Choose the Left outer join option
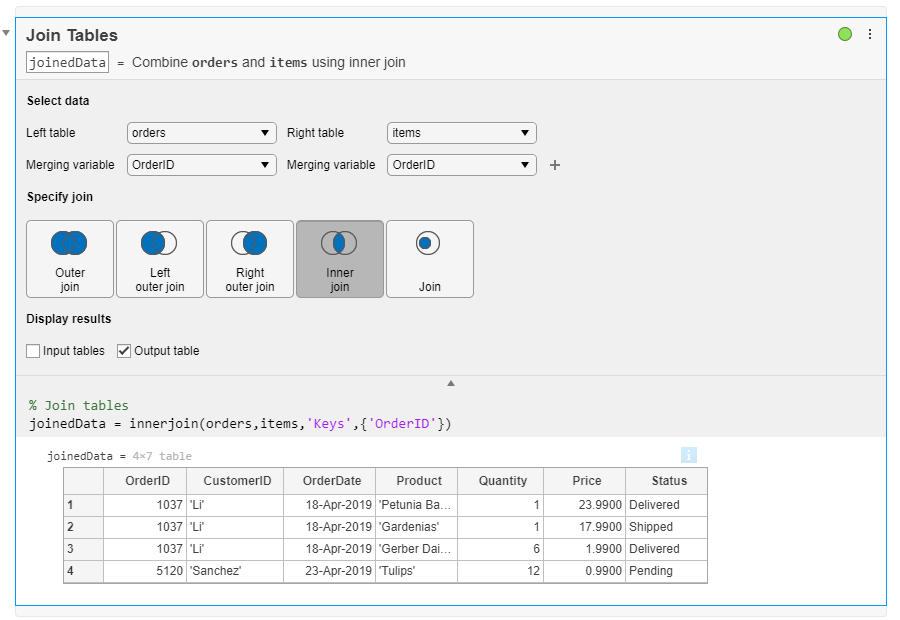900x620 pixels. (x=160, y=259)
